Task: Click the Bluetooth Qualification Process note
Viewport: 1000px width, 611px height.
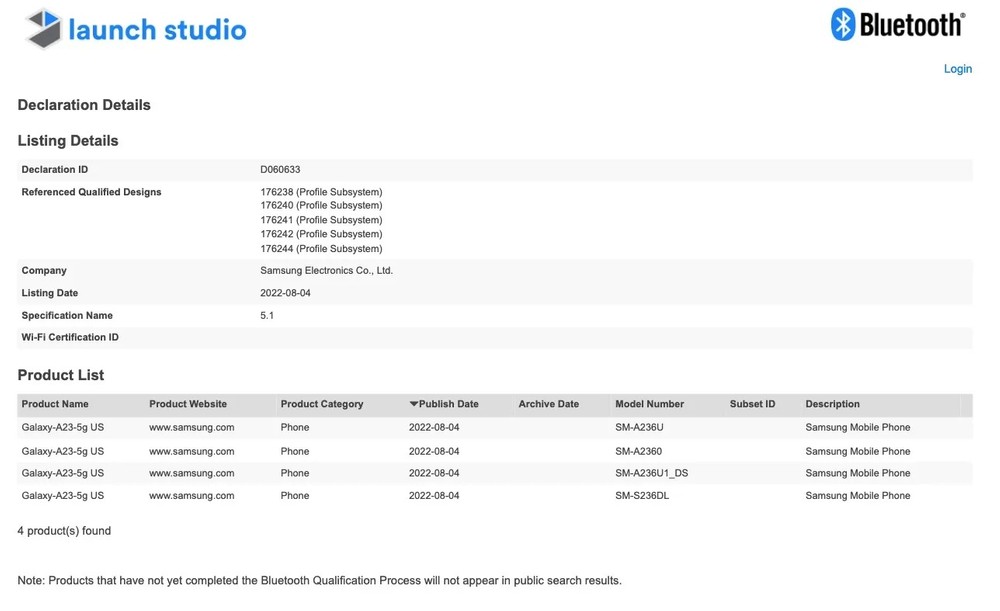Action: (x=319, y=580)
